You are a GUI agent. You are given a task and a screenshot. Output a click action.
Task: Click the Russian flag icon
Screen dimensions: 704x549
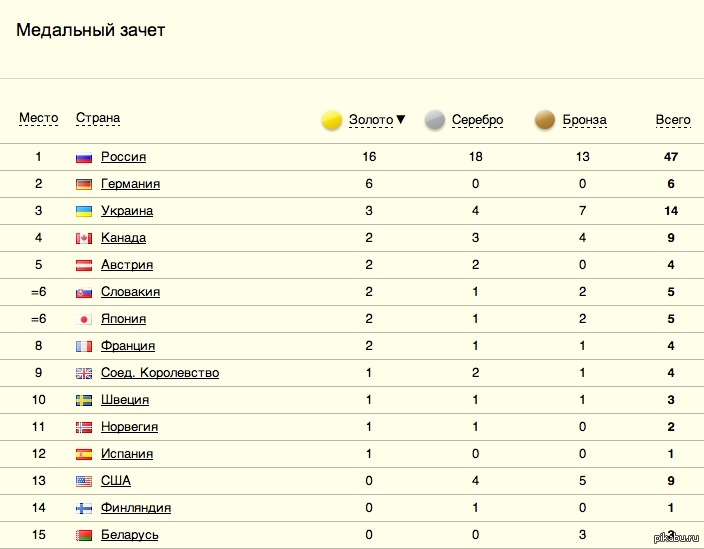[x=84, y=158]
